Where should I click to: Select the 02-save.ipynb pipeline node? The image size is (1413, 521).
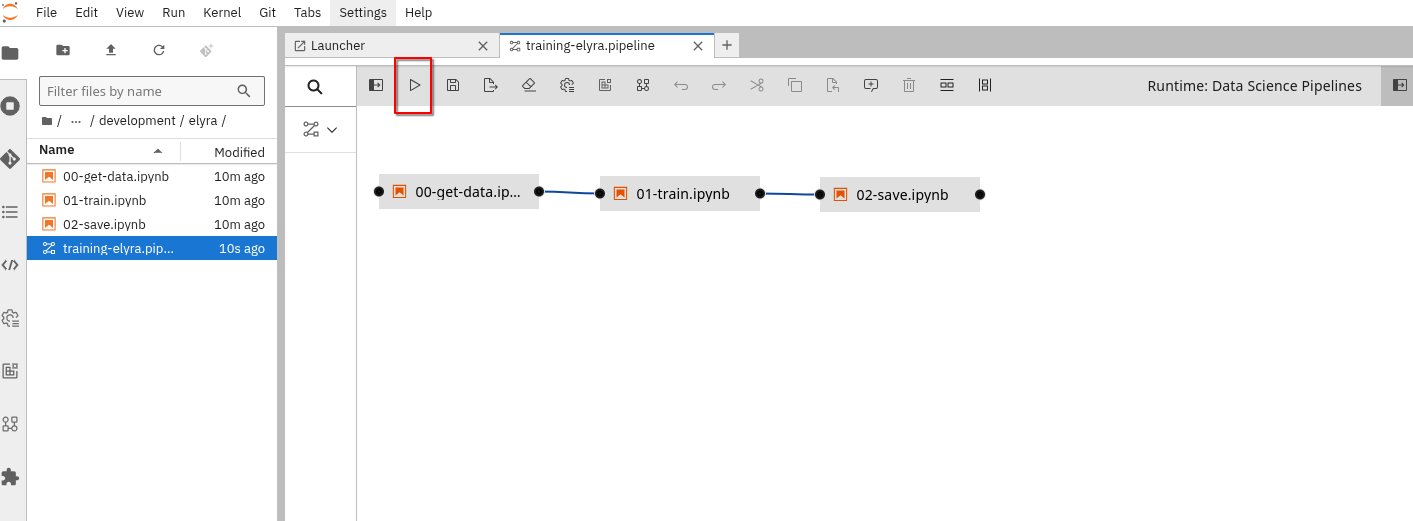point(900,194)
